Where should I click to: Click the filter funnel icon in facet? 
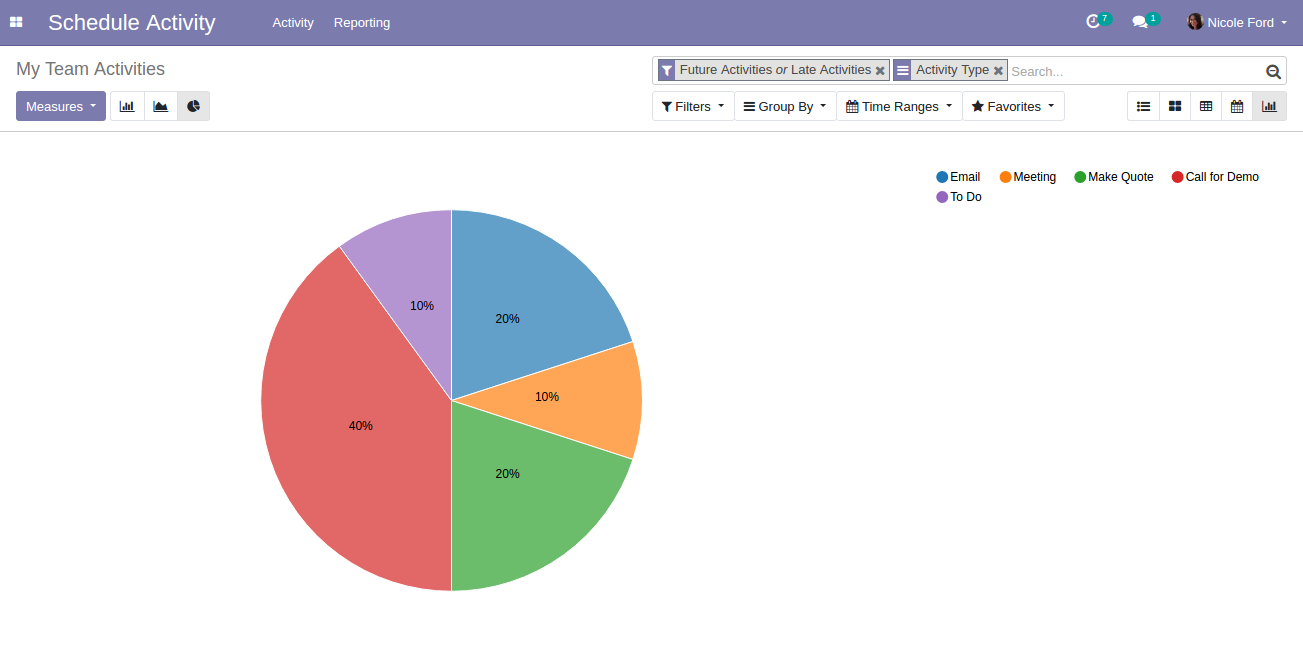[667, 70]
